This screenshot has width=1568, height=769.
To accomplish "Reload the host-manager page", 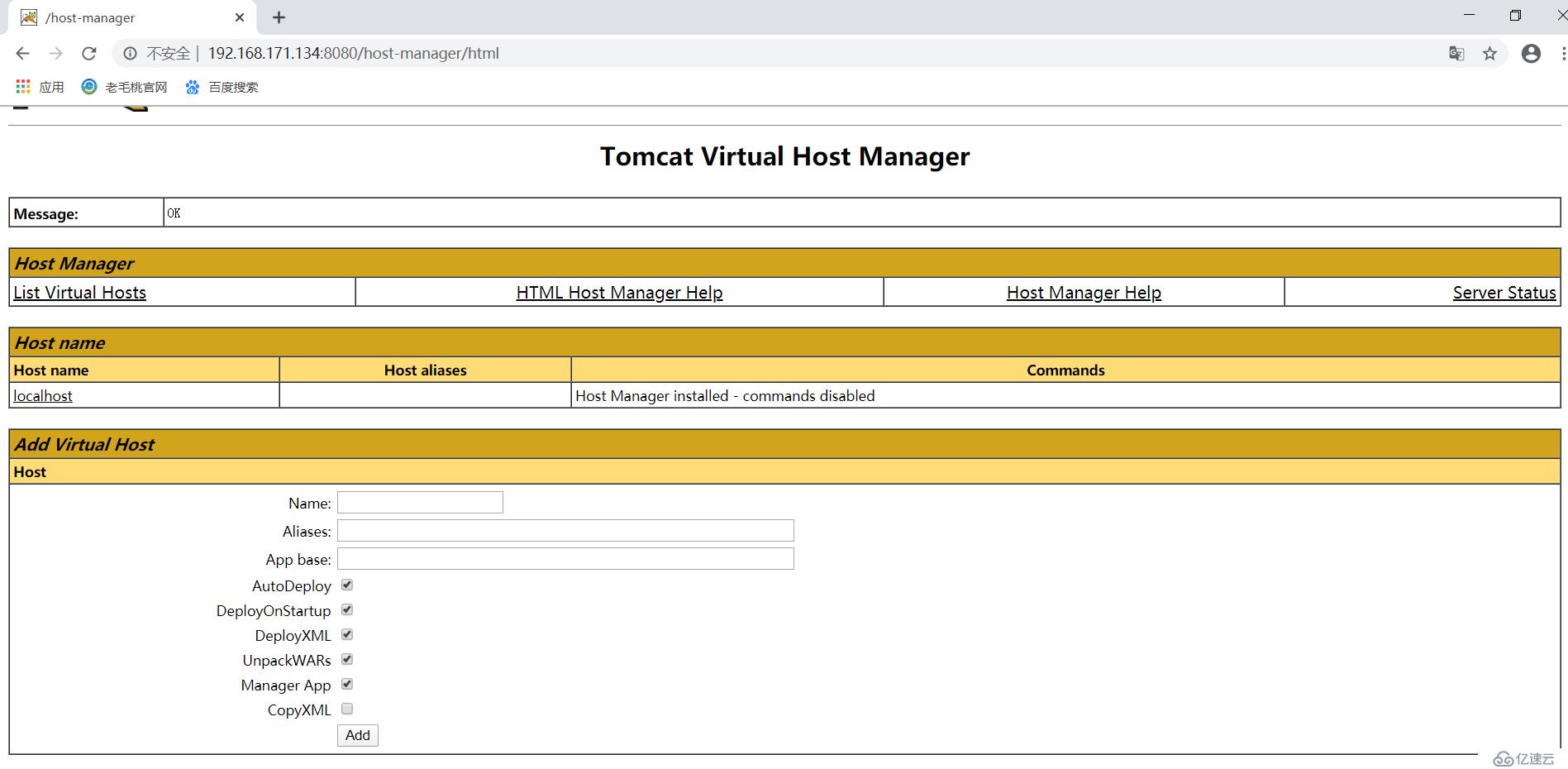I will coord(88,53).
